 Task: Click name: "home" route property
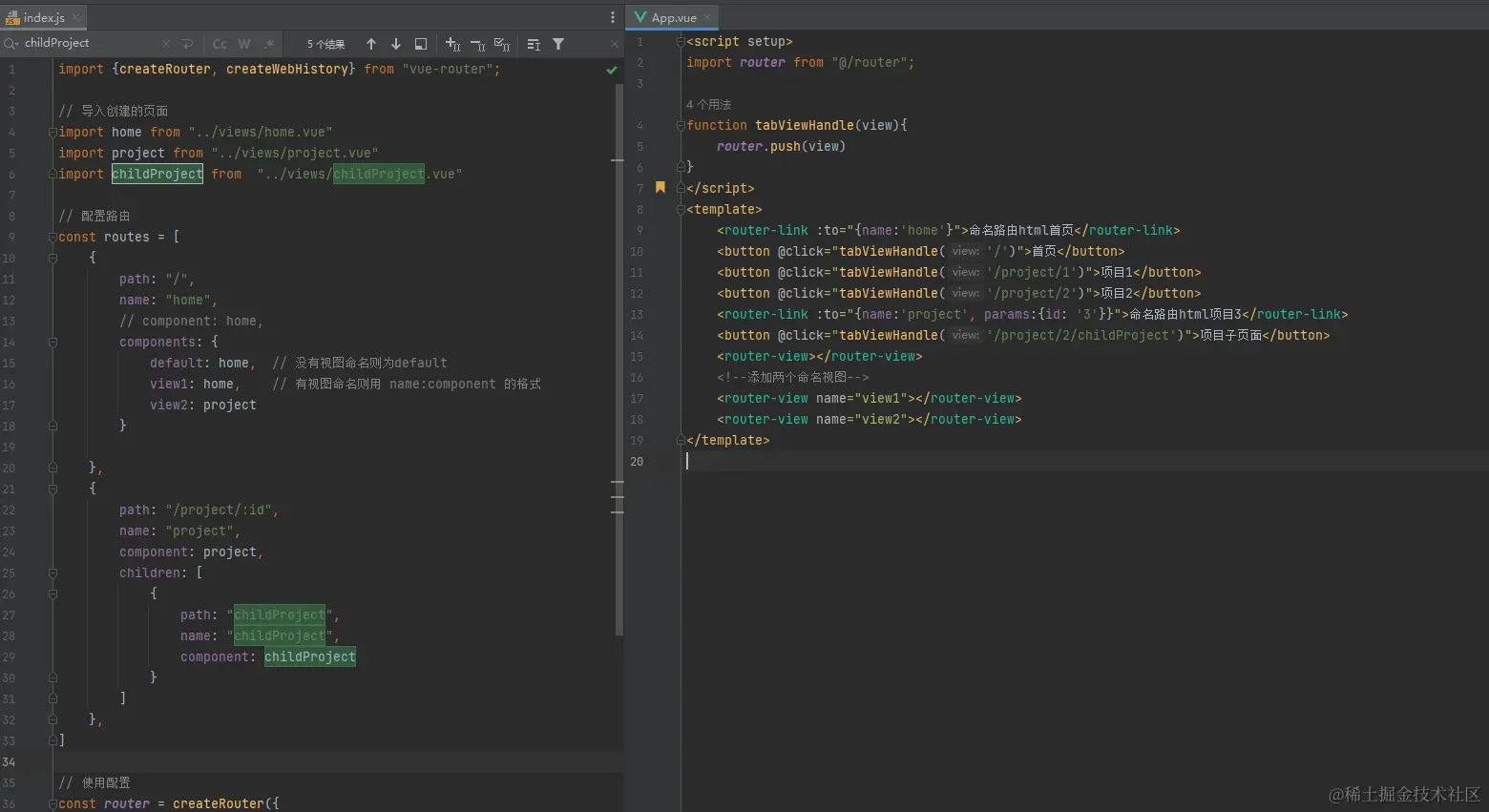168,301
